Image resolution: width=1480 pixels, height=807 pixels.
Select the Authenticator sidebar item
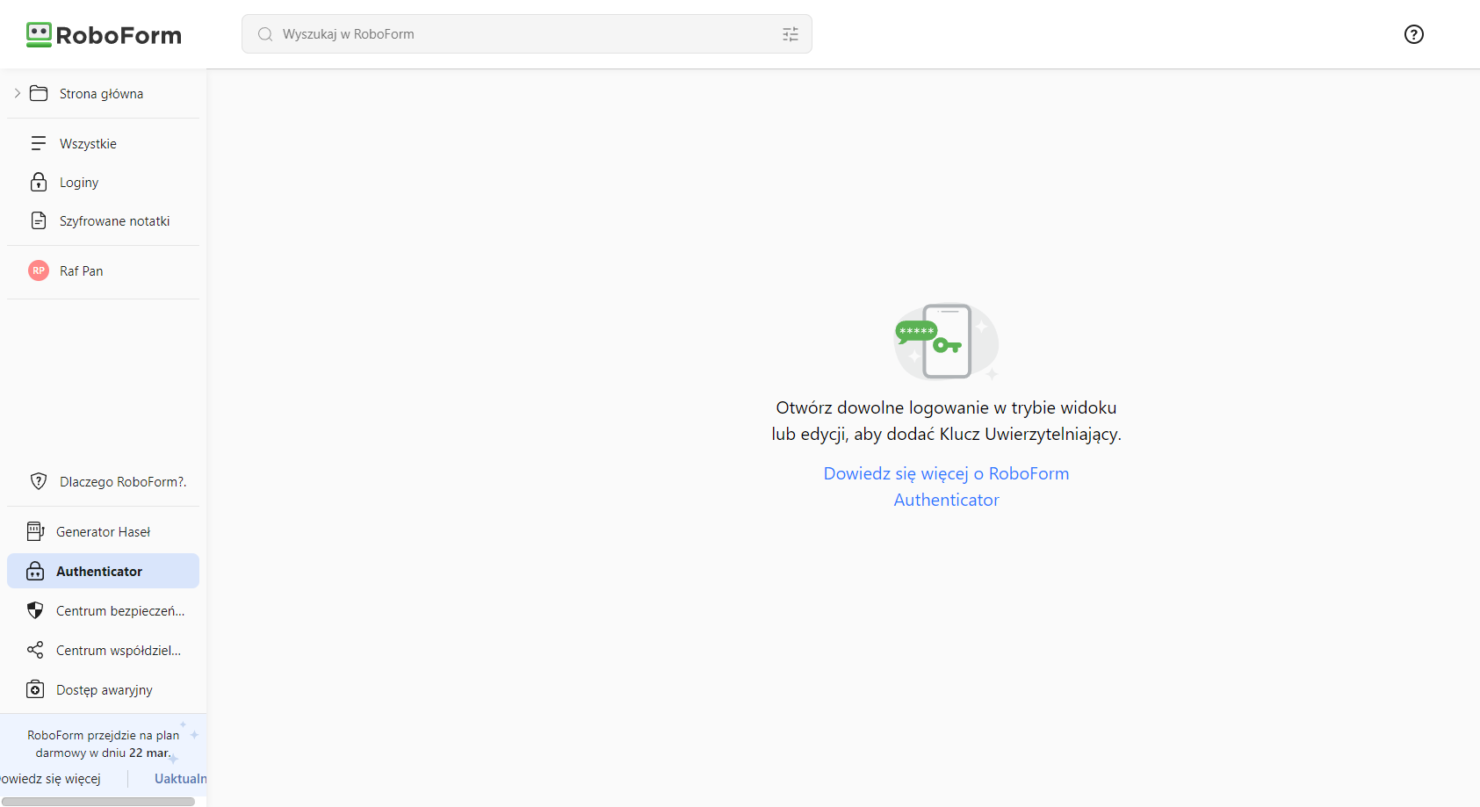(99, 572)
